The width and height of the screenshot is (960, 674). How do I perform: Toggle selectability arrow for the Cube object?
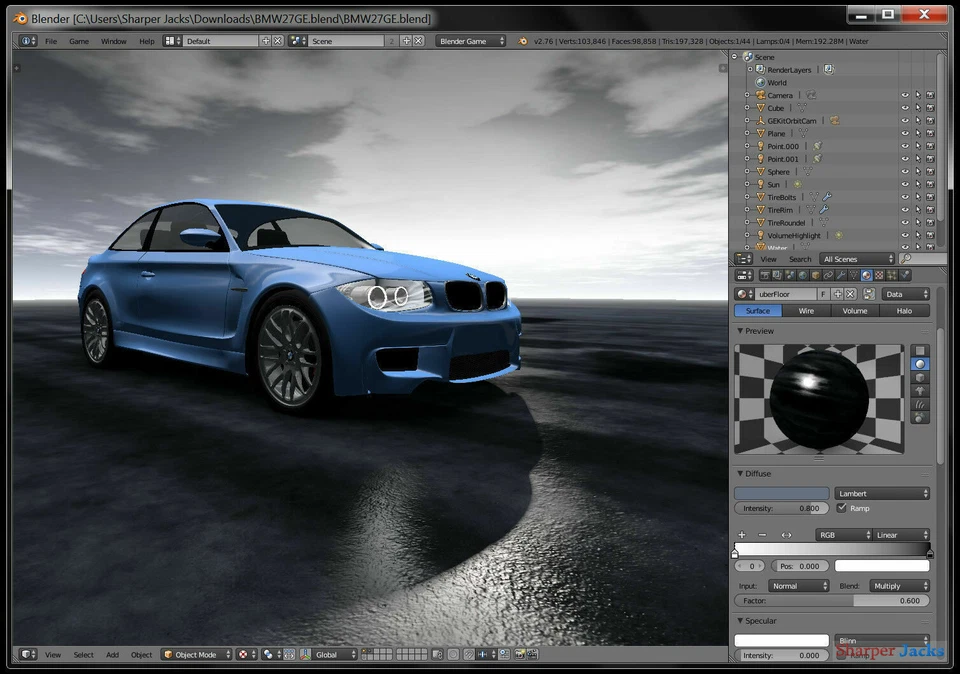click(x=918, y=108)
